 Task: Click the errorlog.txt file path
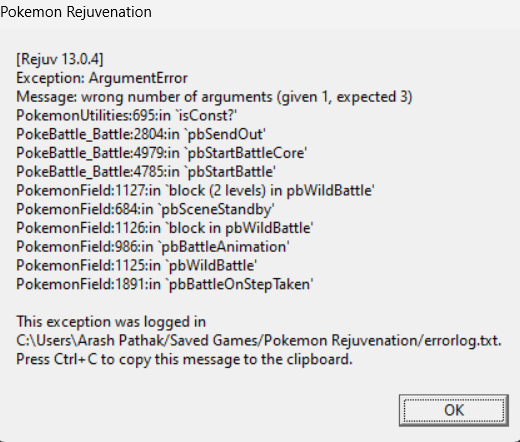click(x=259, y=341)
